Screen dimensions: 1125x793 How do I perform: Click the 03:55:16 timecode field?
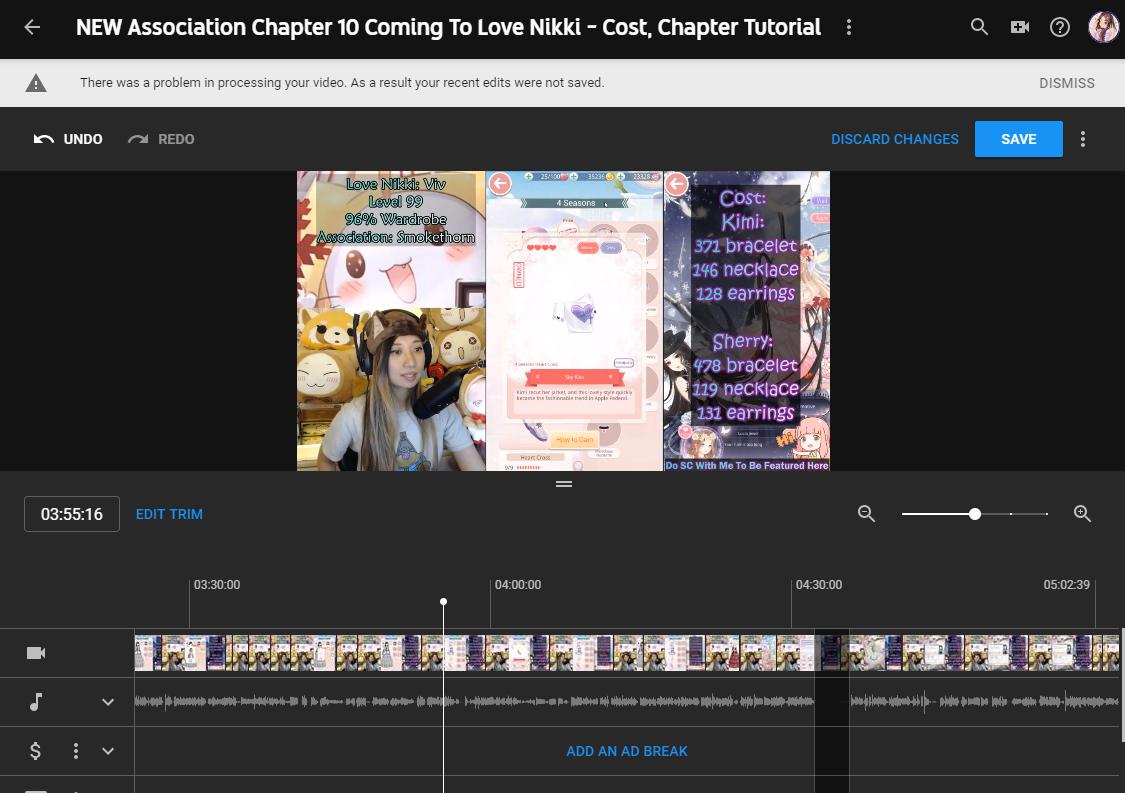click(x=72, y=514)
